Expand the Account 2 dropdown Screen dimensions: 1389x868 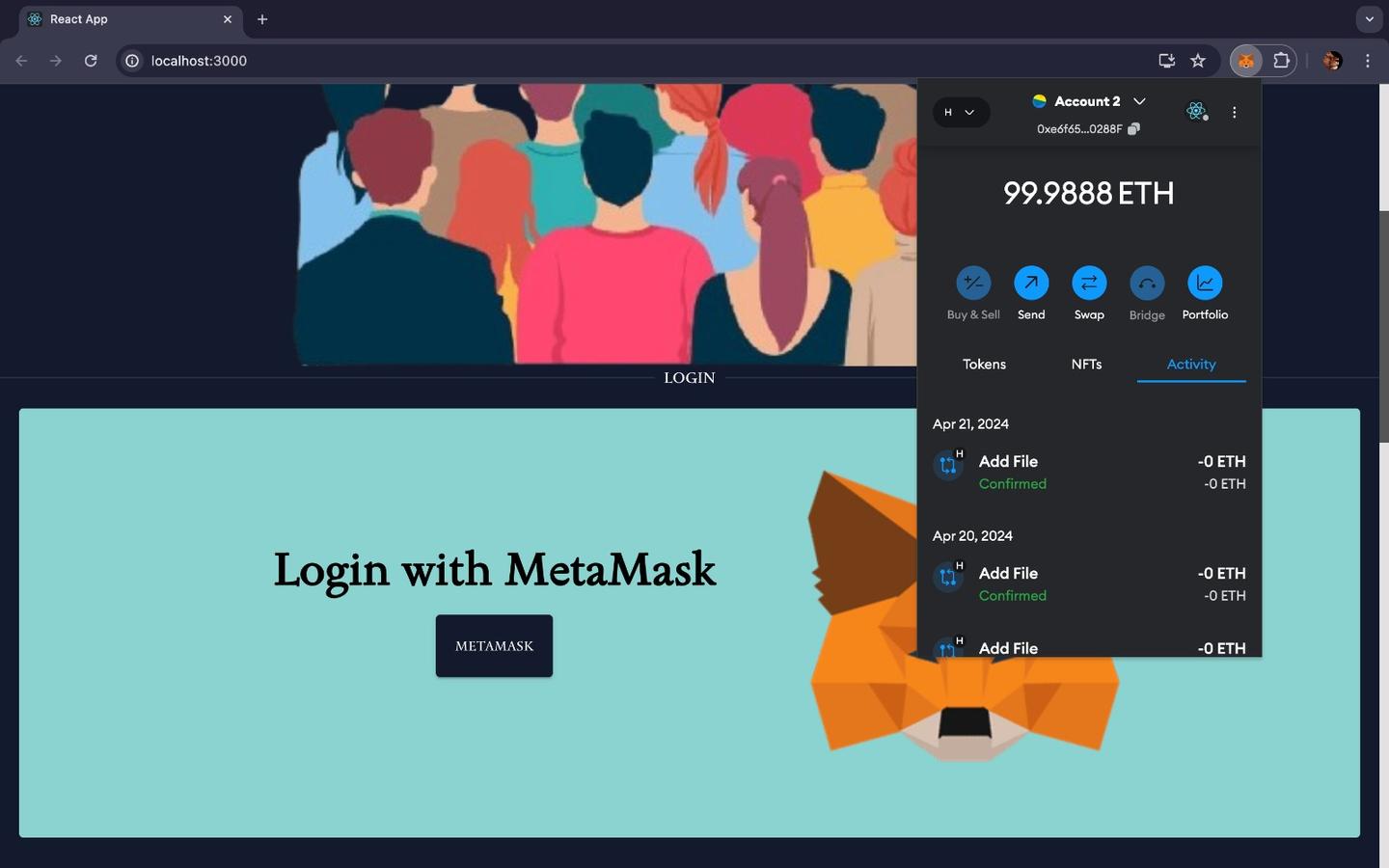point(1139,101)
